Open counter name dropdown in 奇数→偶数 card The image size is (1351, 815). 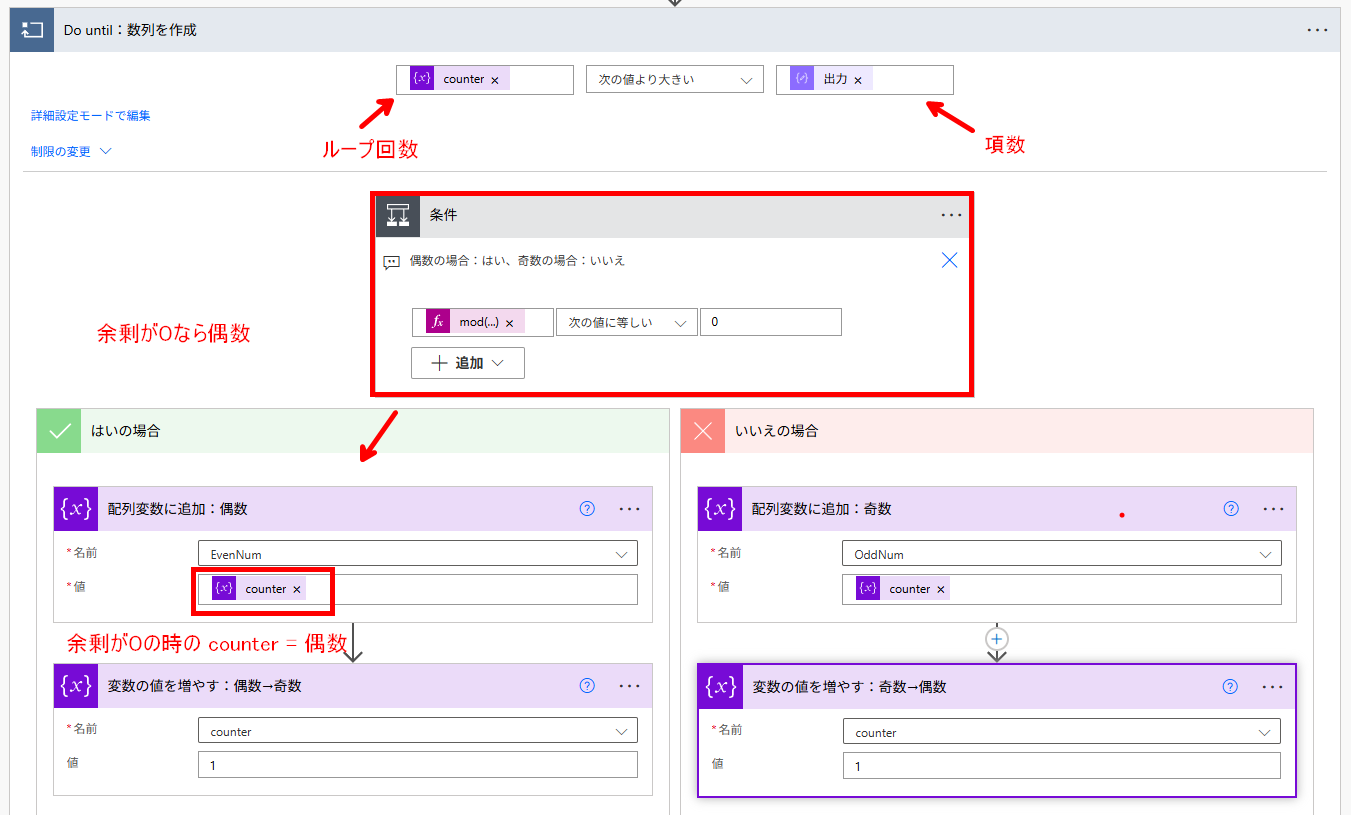1062,732
